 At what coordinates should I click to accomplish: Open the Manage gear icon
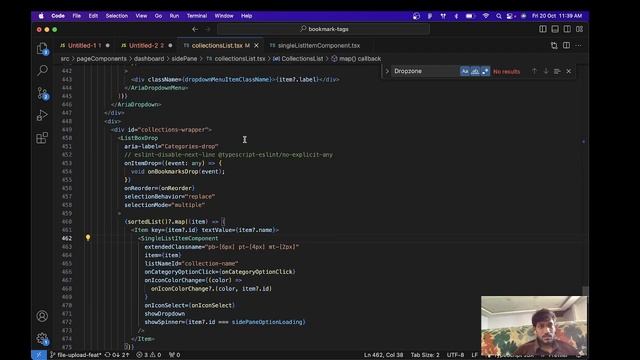click(42, 338)
